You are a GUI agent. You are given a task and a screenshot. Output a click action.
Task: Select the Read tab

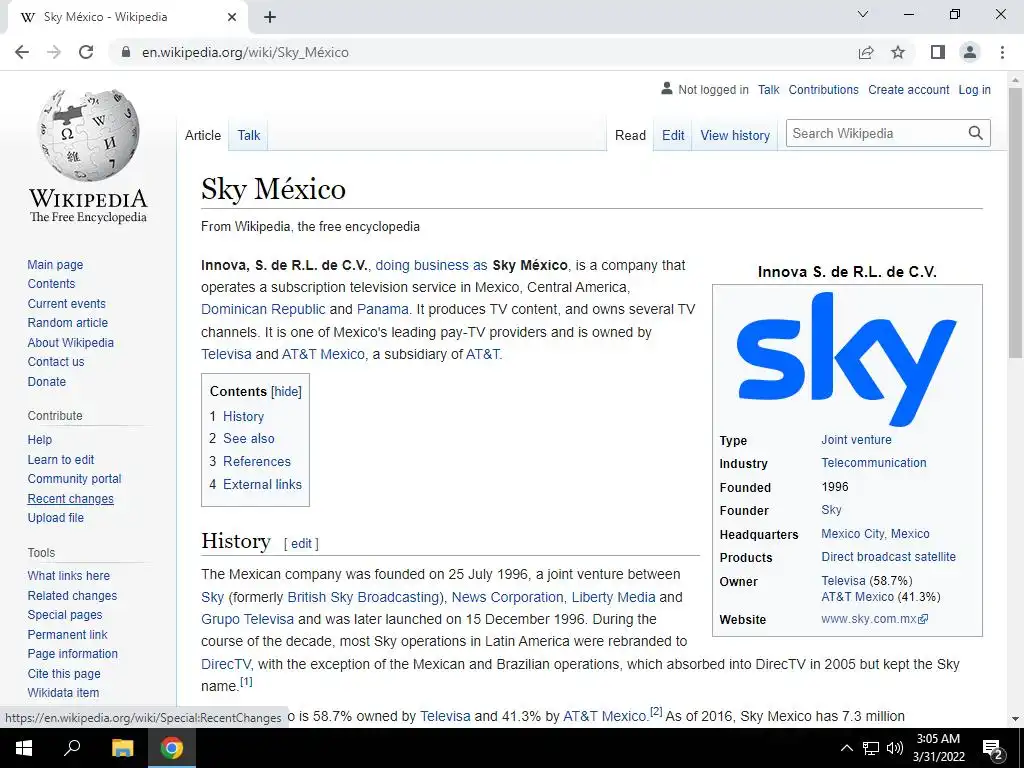pyautogui.click(x=630, y=135)
